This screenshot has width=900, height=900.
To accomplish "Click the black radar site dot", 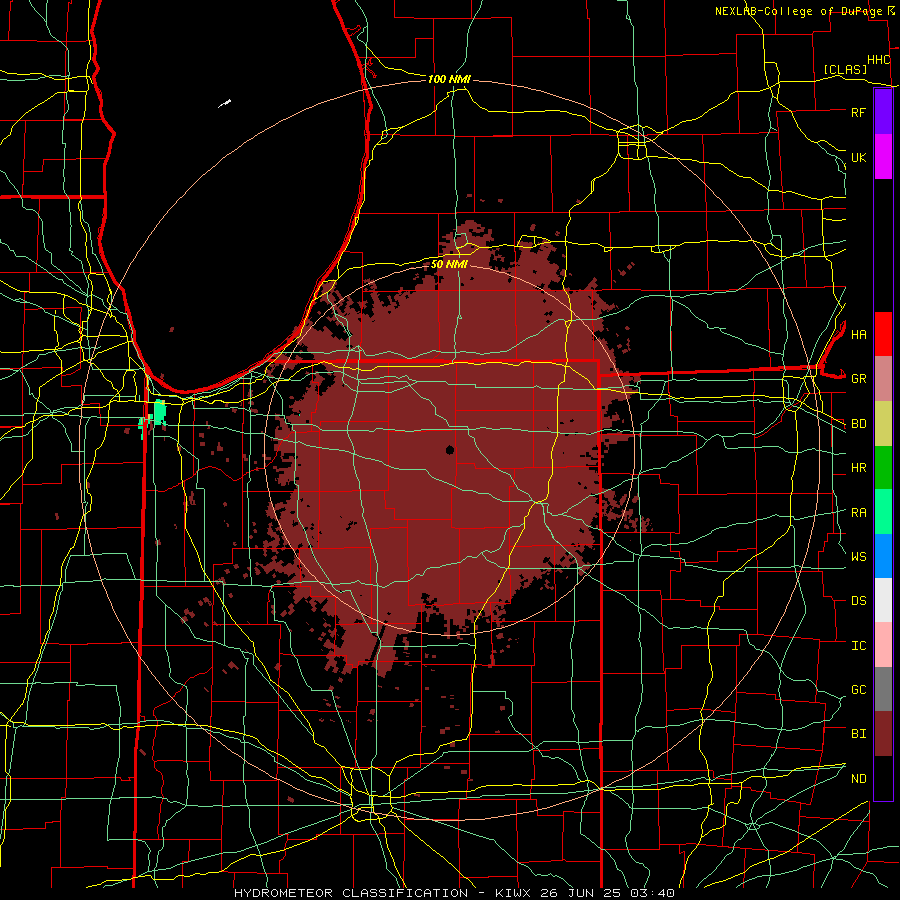I will (450, 449).
